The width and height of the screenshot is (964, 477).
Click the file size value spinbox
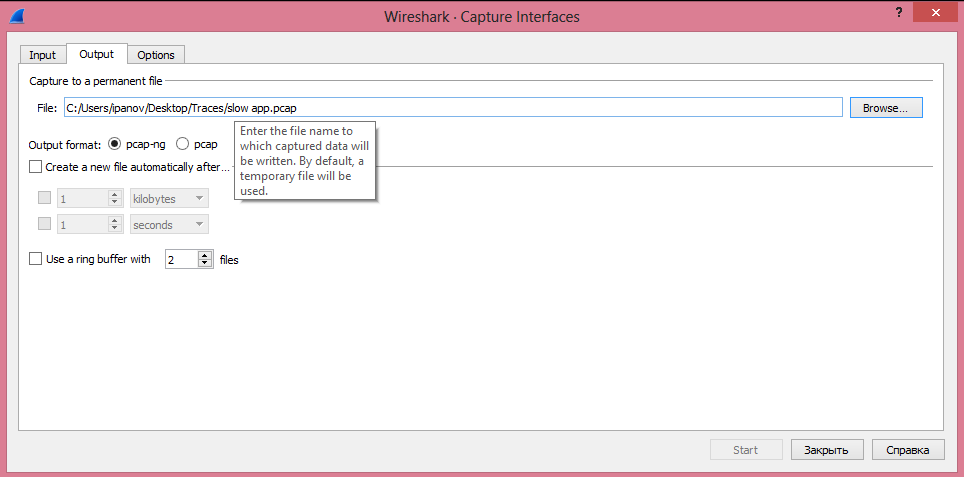click(x=84, y=198)
